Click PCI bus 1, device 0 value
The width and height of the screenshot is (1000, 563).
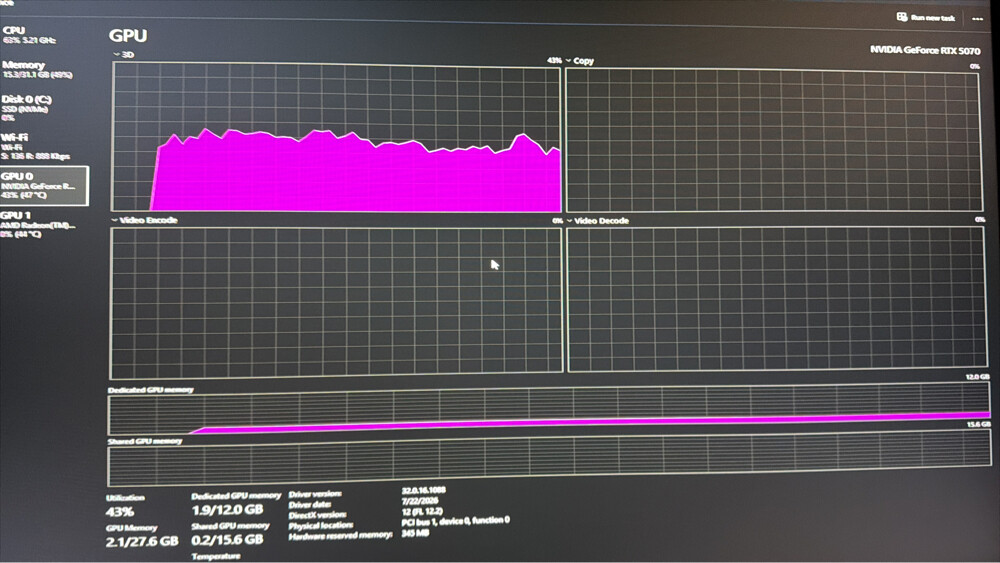click(x=455, y=521)
